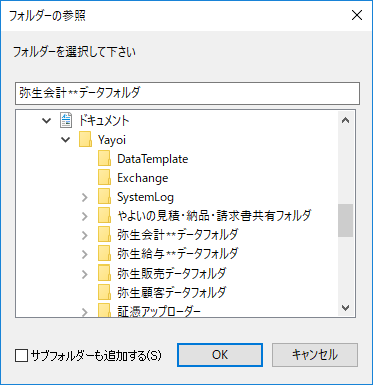Confirm selection with OK button
Image resolution: width=373 pixels, height=385 pixels.
220,355
